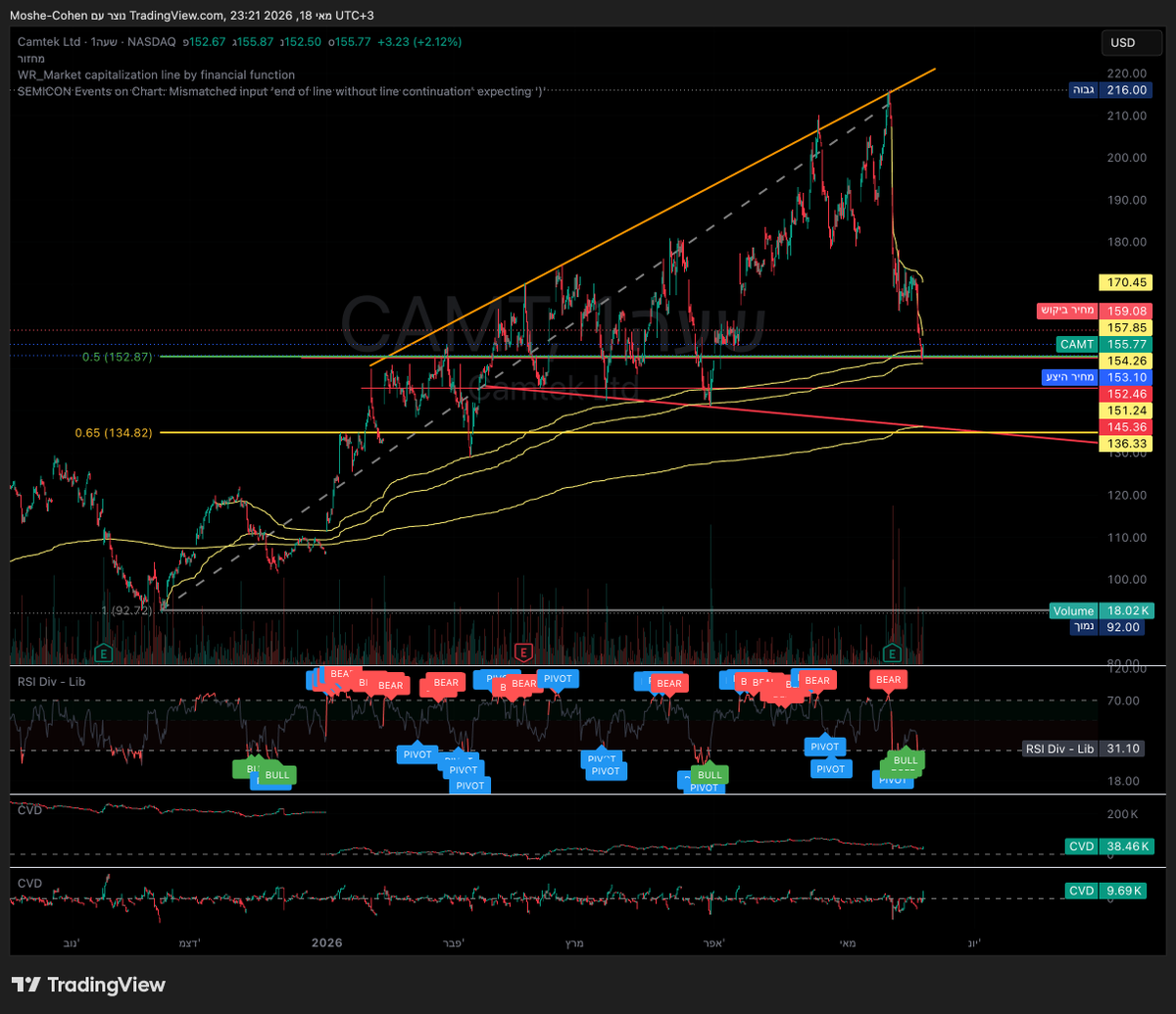Click the 1 (92.72) Fibonacci level label

tap(127, 610)
